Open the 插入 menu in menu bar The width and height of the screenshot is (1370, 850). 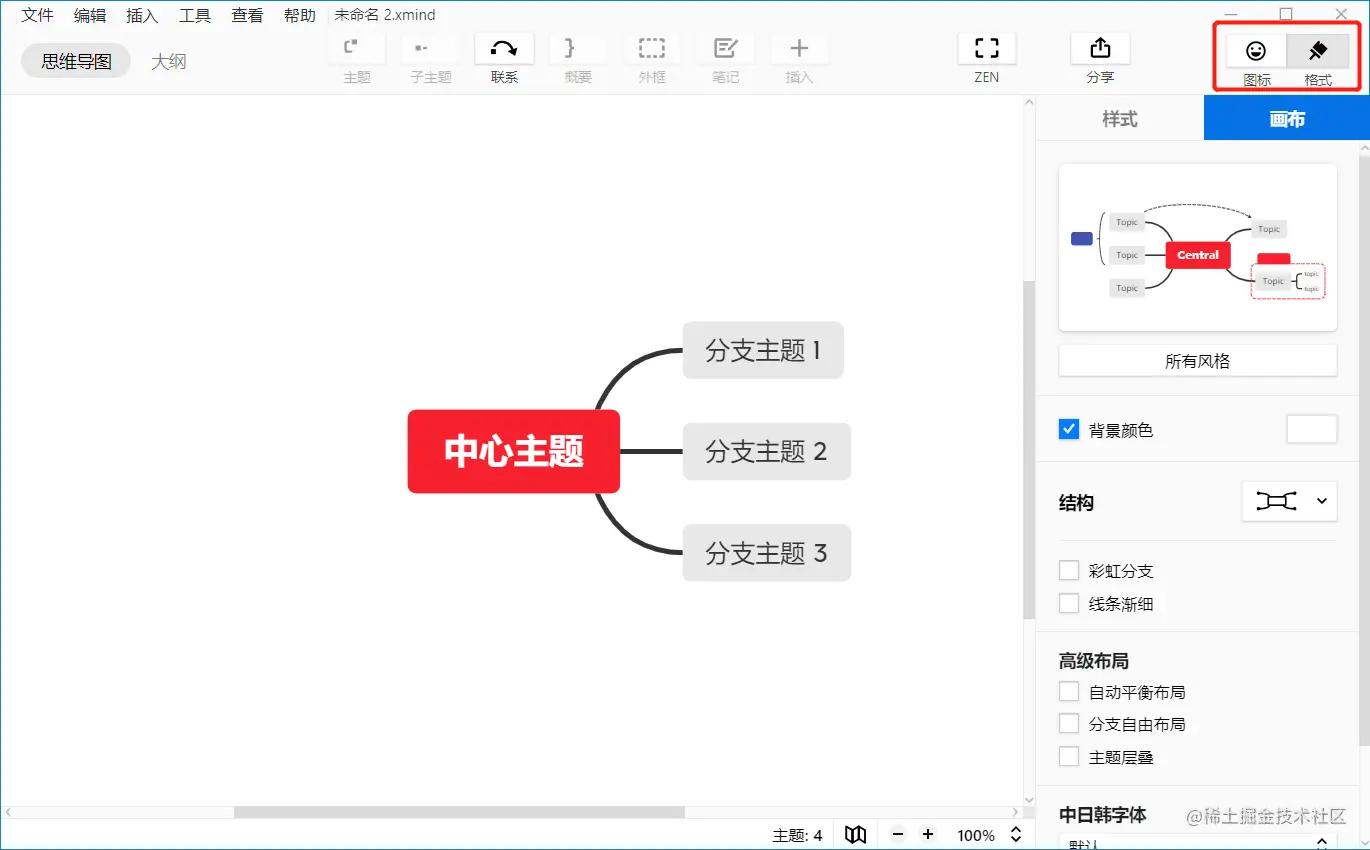tap(142, 15)
